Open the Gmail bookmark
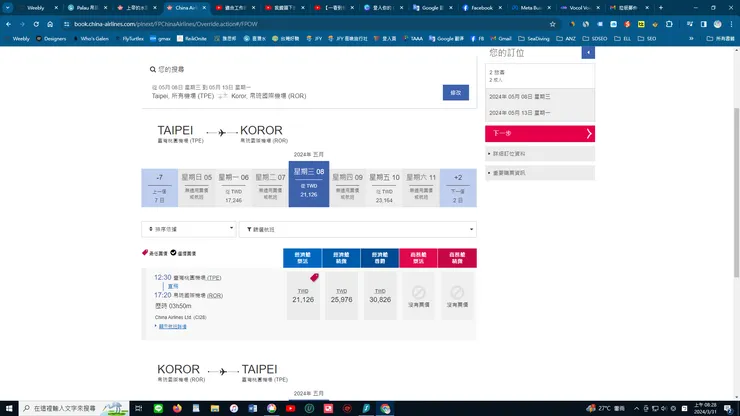This screenshot has width=740, height=416. click(x=501, y=39)
